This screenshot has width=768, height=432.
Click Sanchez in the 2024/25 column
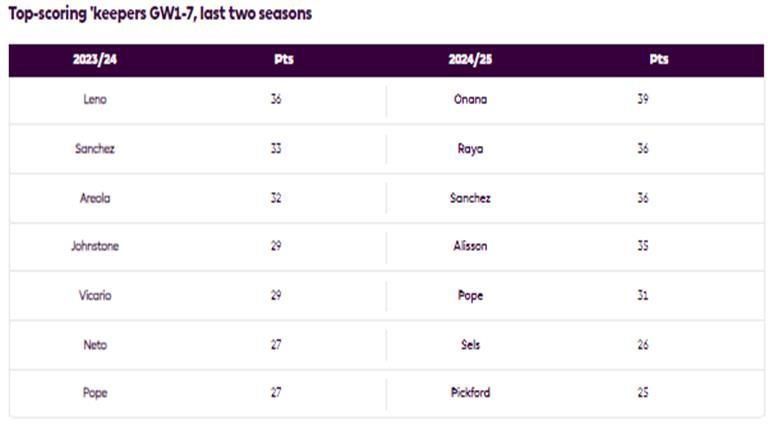pos(470,198)
